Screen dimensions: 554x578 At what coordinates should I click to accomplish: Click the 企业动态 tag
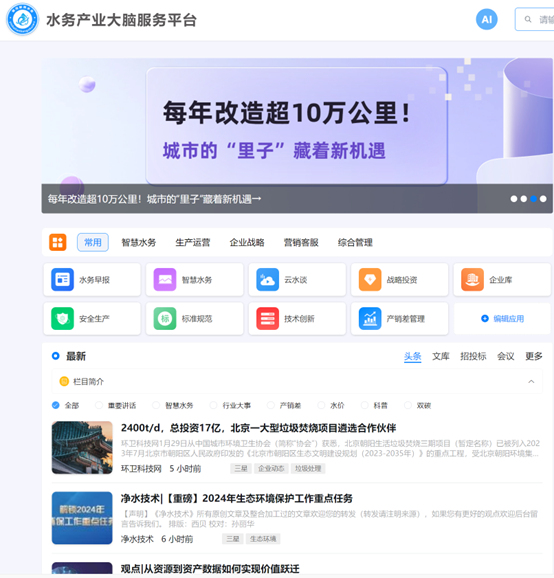[271, 468]
